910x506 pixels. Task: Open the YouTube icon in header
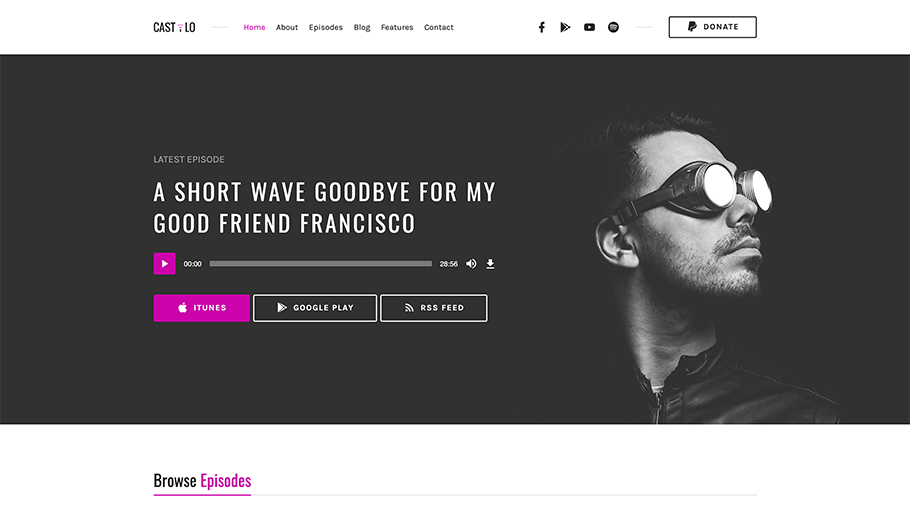tap(589, 27)
